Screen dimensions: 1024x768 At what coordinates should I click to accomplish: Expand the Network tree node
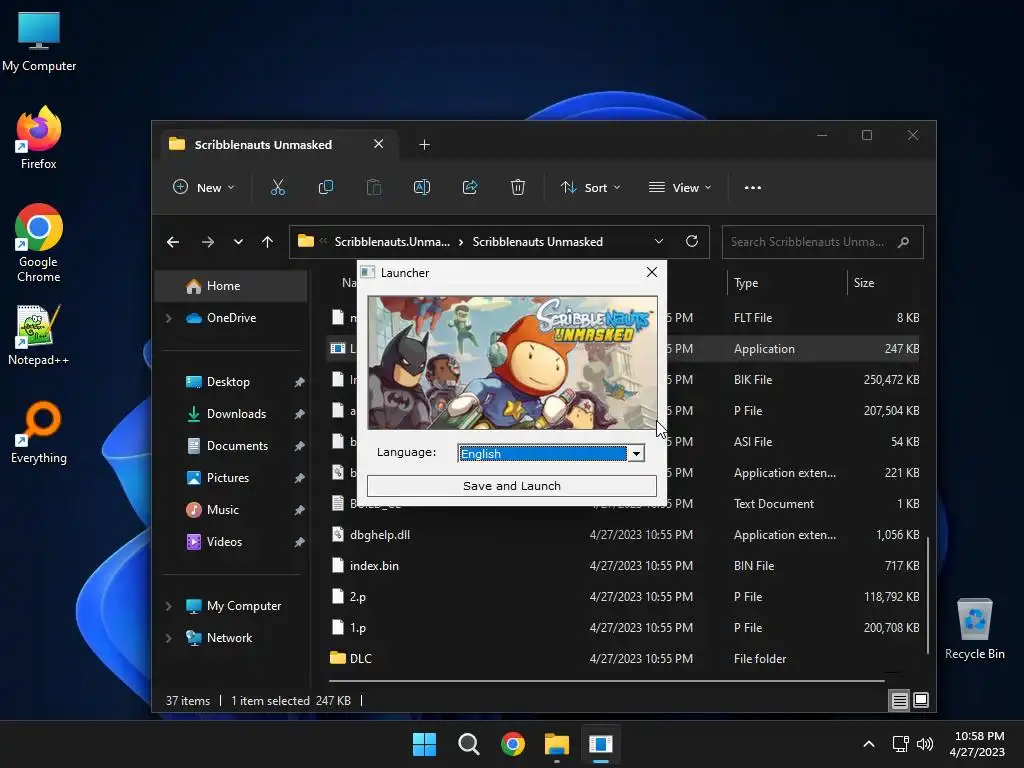click(168, 638)
